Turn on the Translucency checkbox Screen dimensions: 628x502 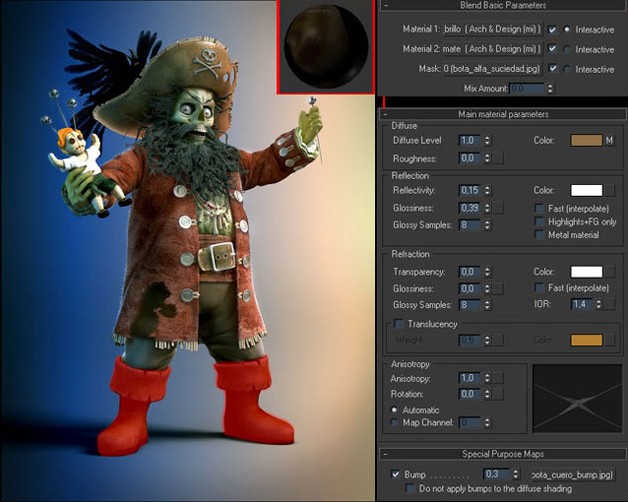[x=400, y=324]
